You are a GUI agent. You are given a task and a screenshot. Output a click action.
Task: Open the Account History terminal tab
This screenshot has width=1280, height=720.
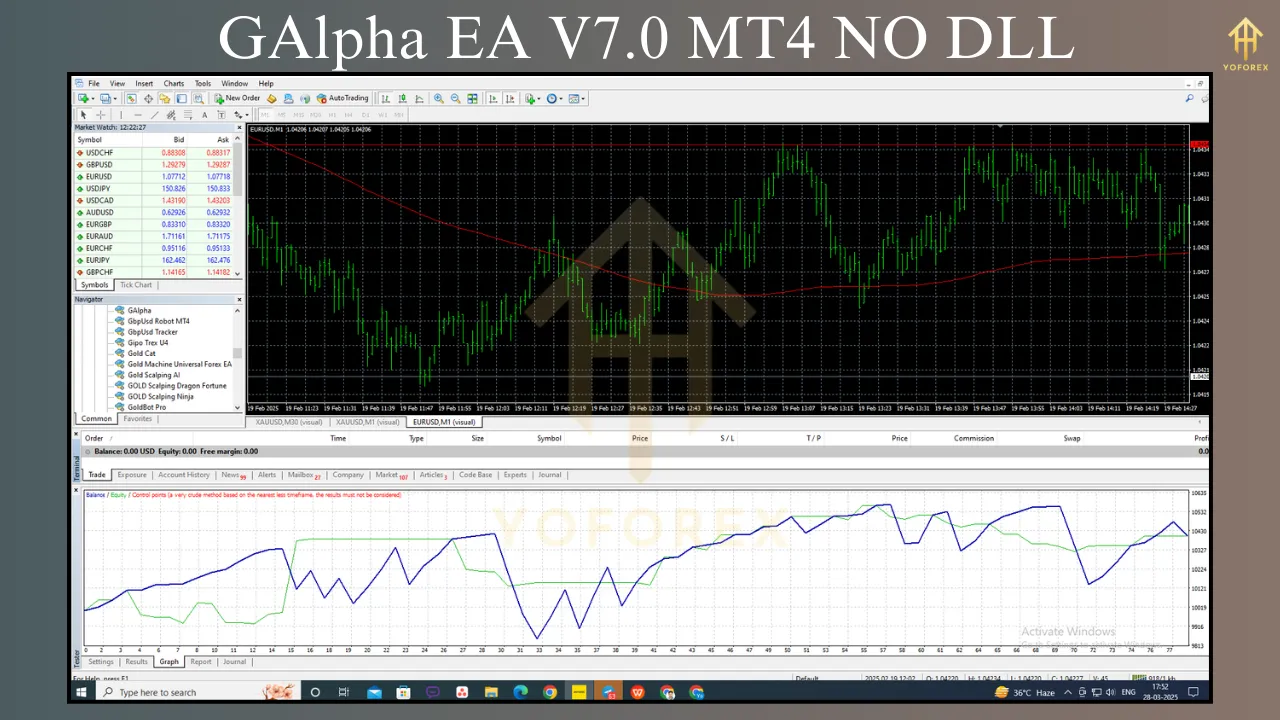(184, 475)
